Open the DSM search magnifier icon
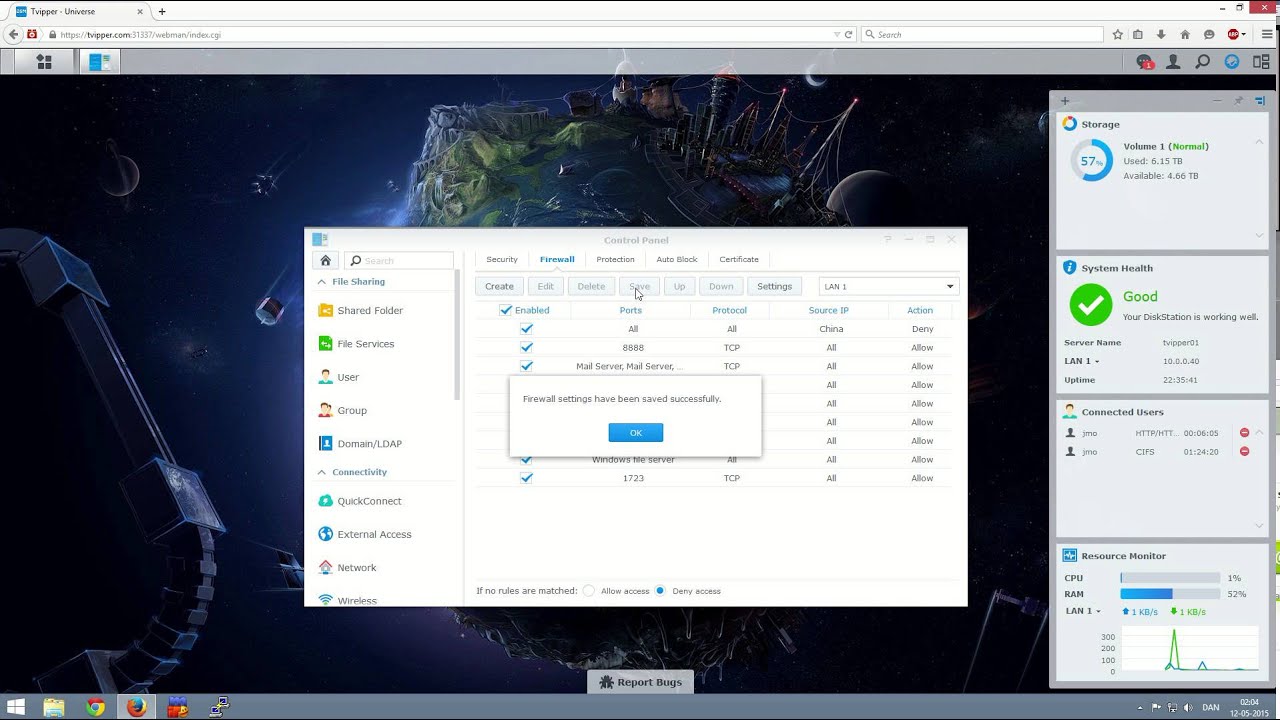The height and width of the screenshot is (720, 1280). (x=1203, y=62)
